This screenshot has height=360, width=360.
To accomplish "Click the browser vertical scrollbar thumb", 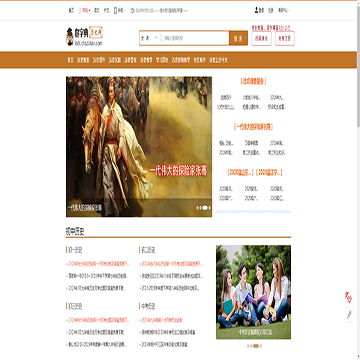I will [358, 63].
